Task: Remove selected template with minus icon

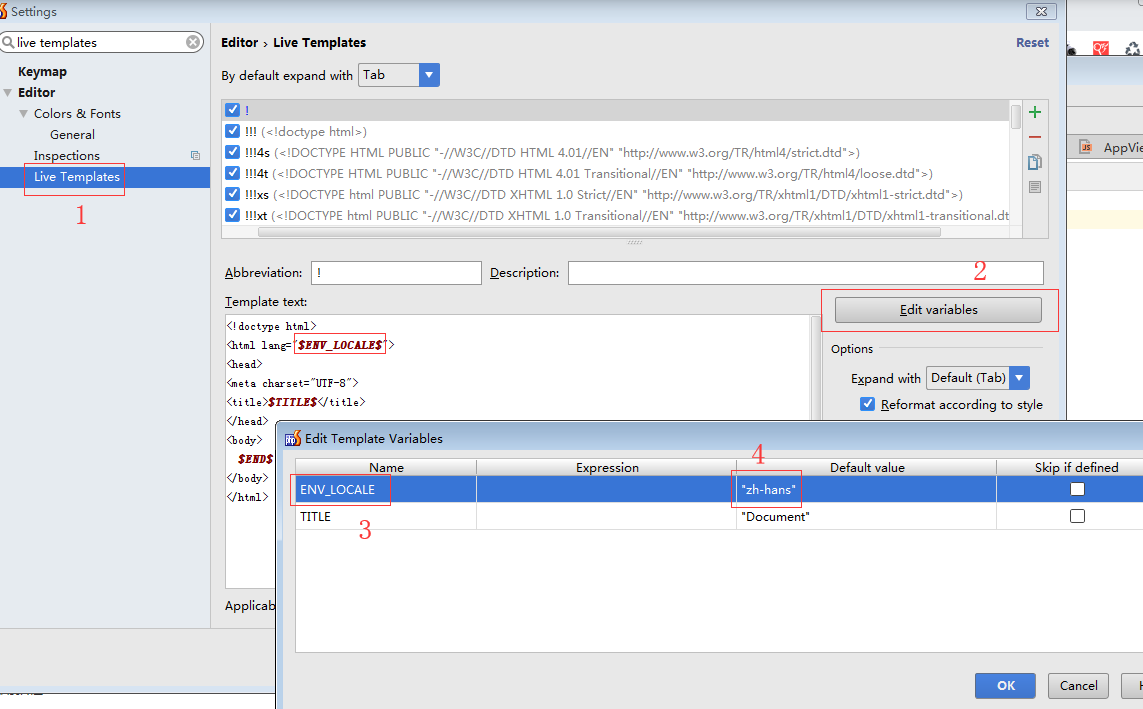Action: click(x=1034, y=137)
